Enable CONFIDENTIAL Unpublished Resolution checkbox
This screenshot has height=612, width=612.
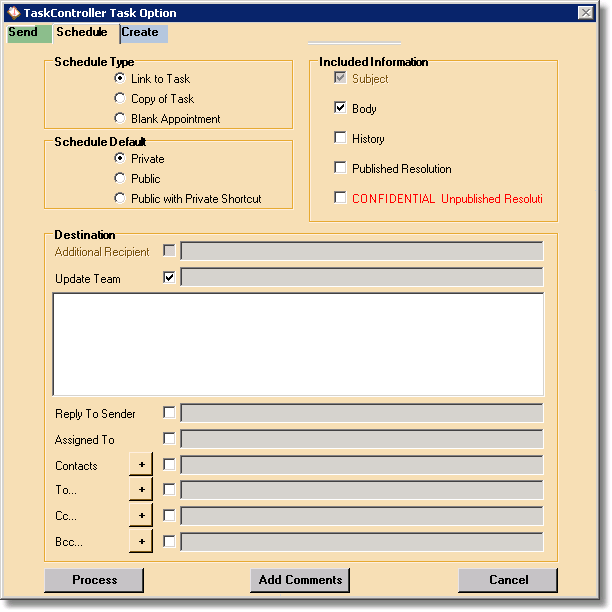[x=341, y=198]
